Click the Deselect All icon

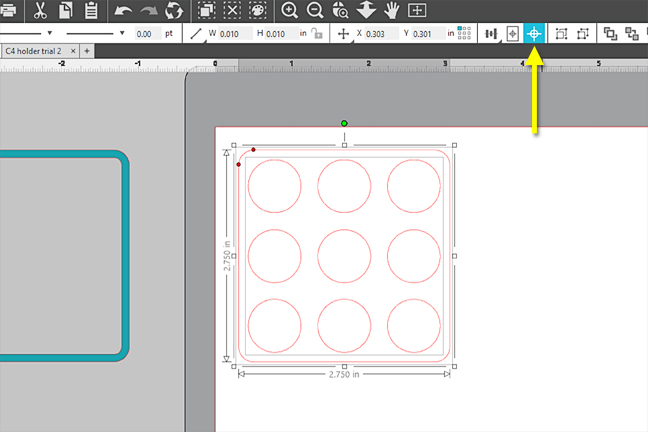[x=232, y=11]
